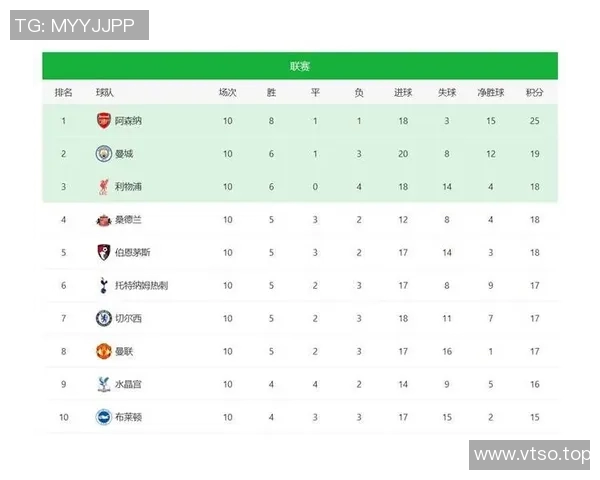Screen dimensions: 600x480
Task: Click the TG: MYYJJPP watermark label
Action: tap(79, 25)
